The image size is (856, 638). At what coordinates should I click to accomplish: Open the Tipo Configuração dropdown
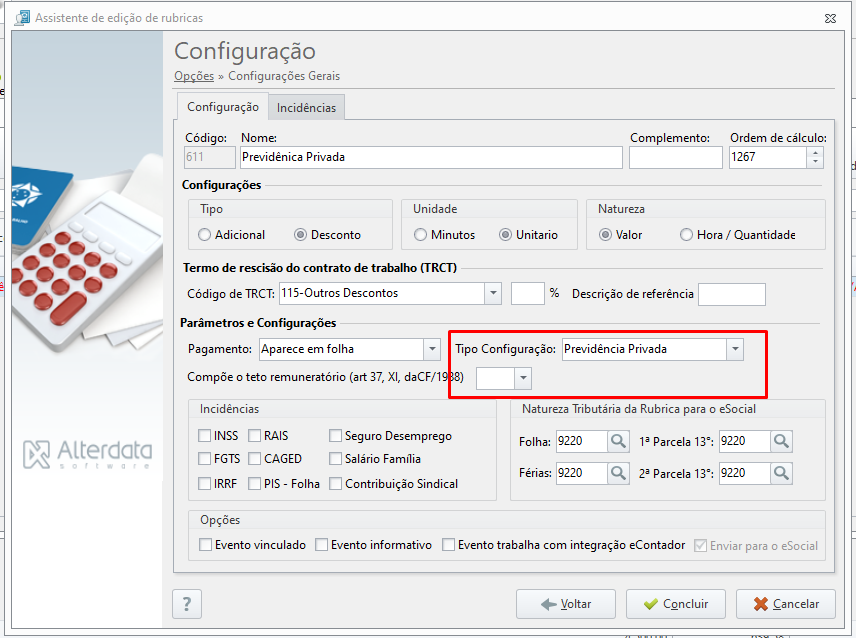click(735, 349)
